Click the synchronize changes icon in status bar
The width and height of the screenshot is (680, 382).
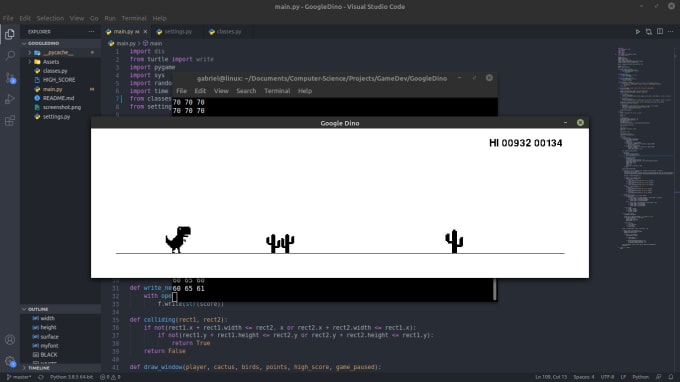tap(41, 377)
